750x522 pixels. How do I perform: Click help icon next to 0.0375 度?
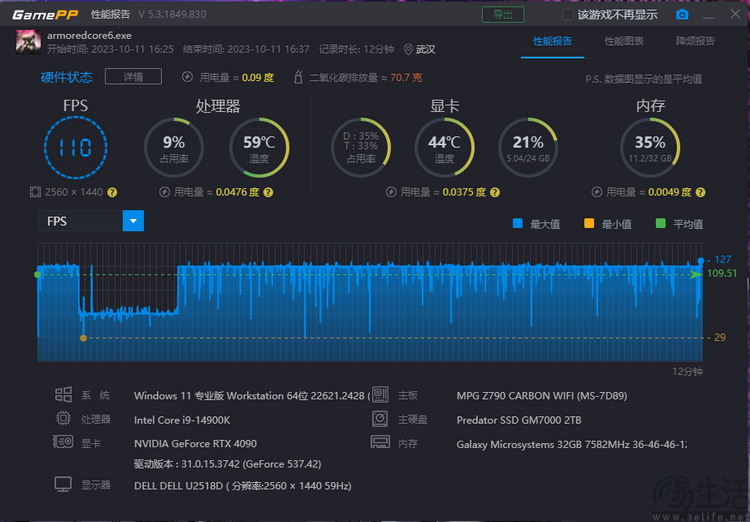pyautogui.click(x=495, y=192)
